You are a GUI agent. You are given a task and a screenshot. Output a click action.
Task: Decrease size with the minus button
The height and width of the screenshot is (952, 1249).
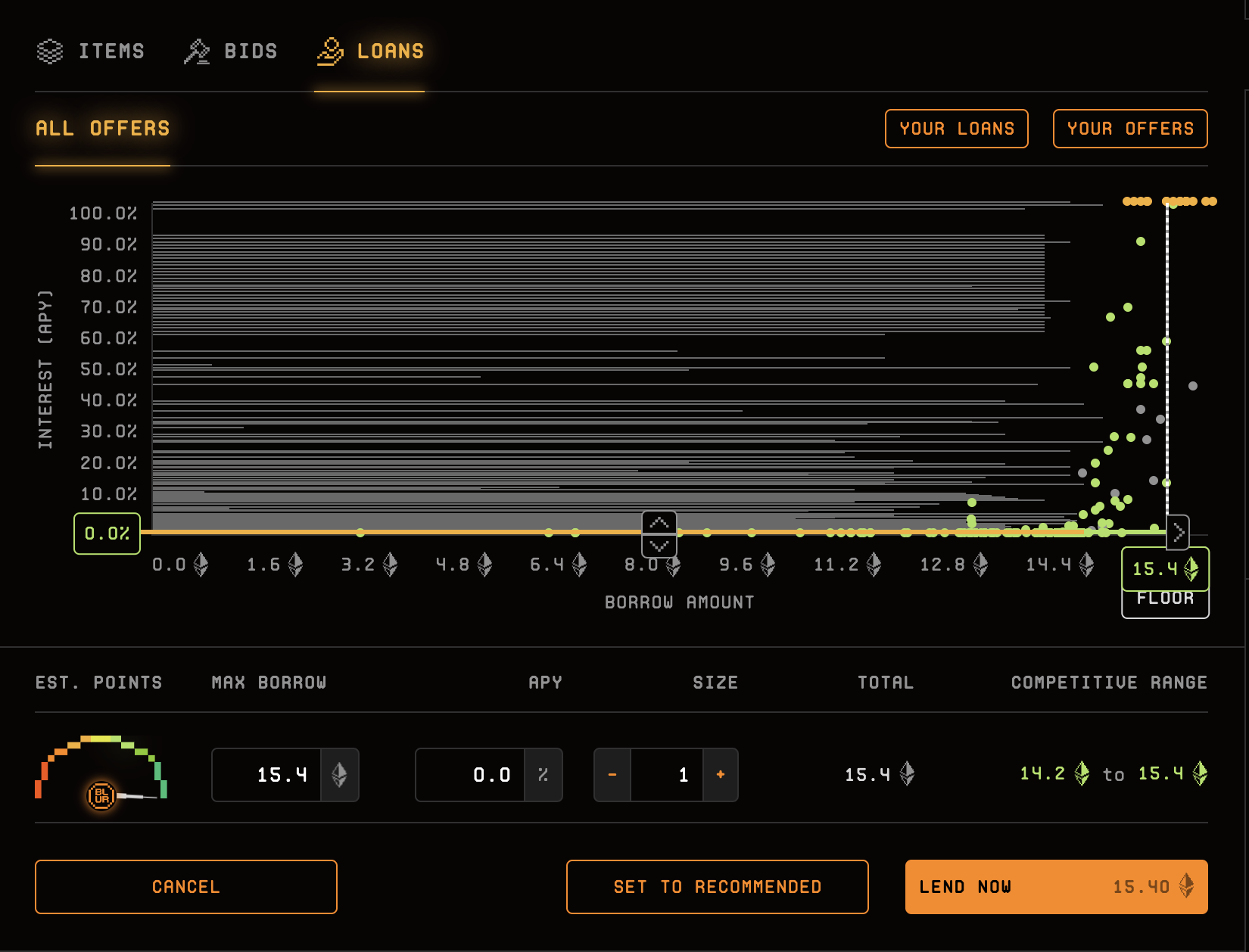[612, 774]
